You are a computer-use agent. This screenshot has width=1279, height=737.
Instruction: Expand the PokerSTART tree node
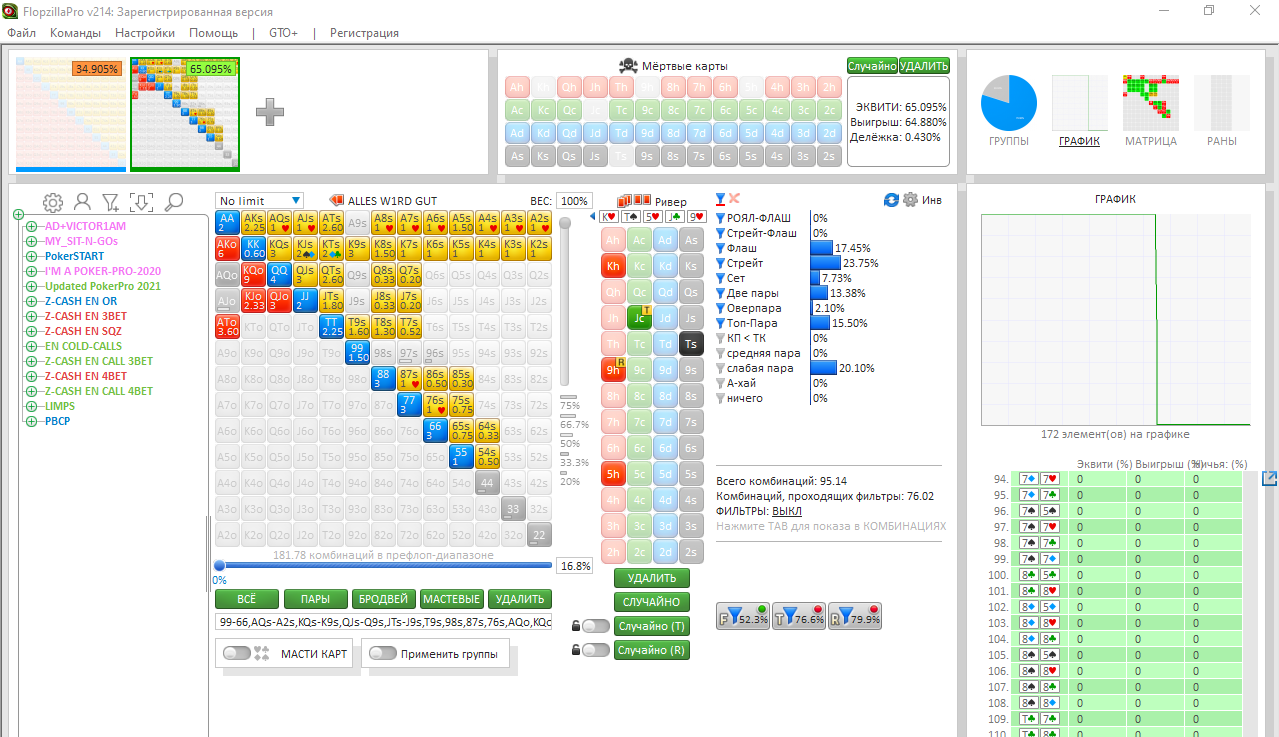[31, 256]
